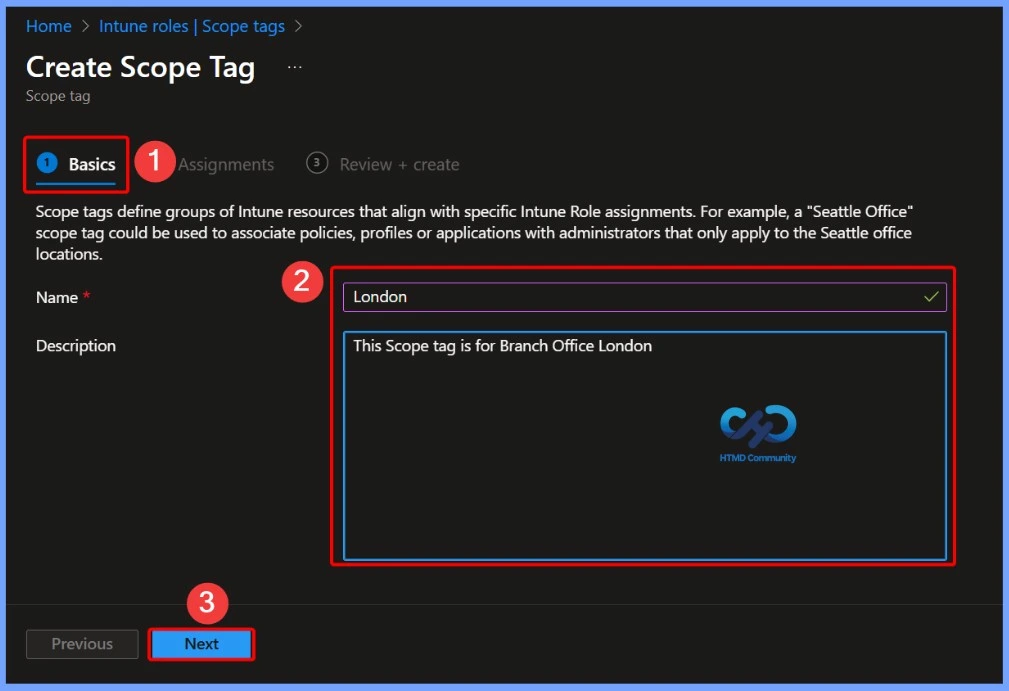Click the Create Scope Tag heading
The width and height of the screenshot is (1009, 691).
pos(139,67)
